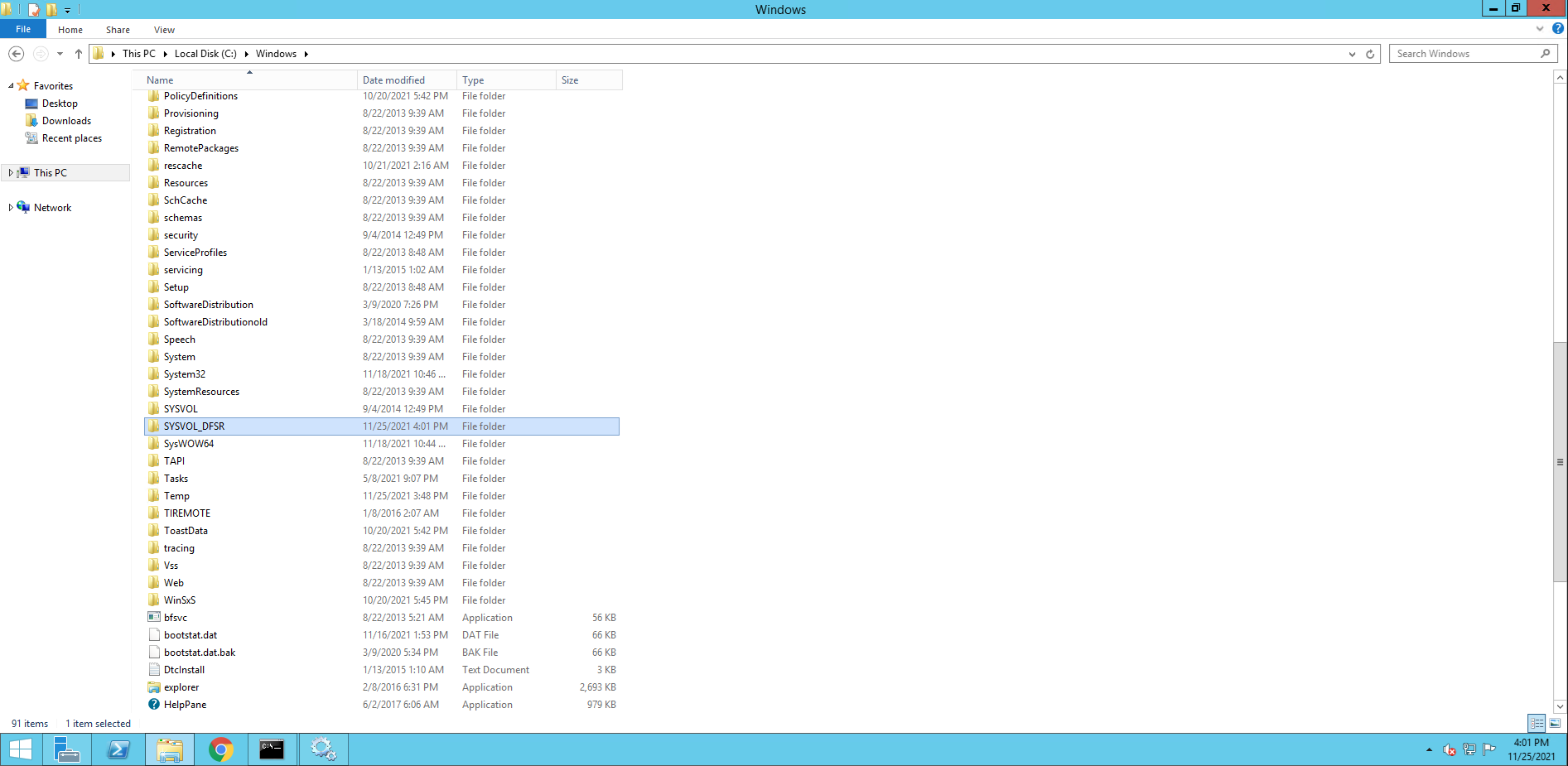Expand the Windows breadcrumb arrow
The width and height of the screenshot is (1568, 766).
coord(306,54)
